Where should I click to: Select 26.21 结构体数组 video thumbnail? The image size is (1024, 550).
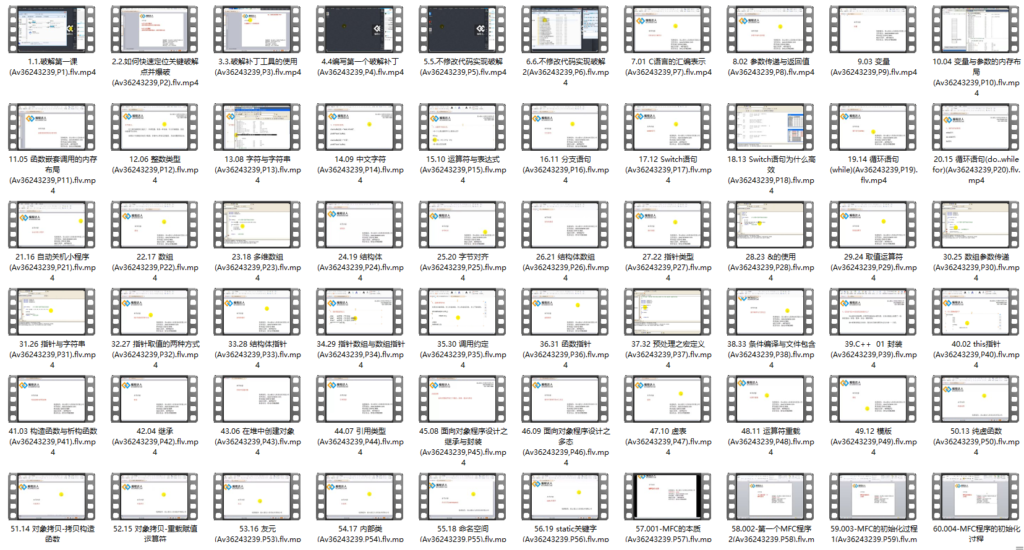[x=566, y=225]
